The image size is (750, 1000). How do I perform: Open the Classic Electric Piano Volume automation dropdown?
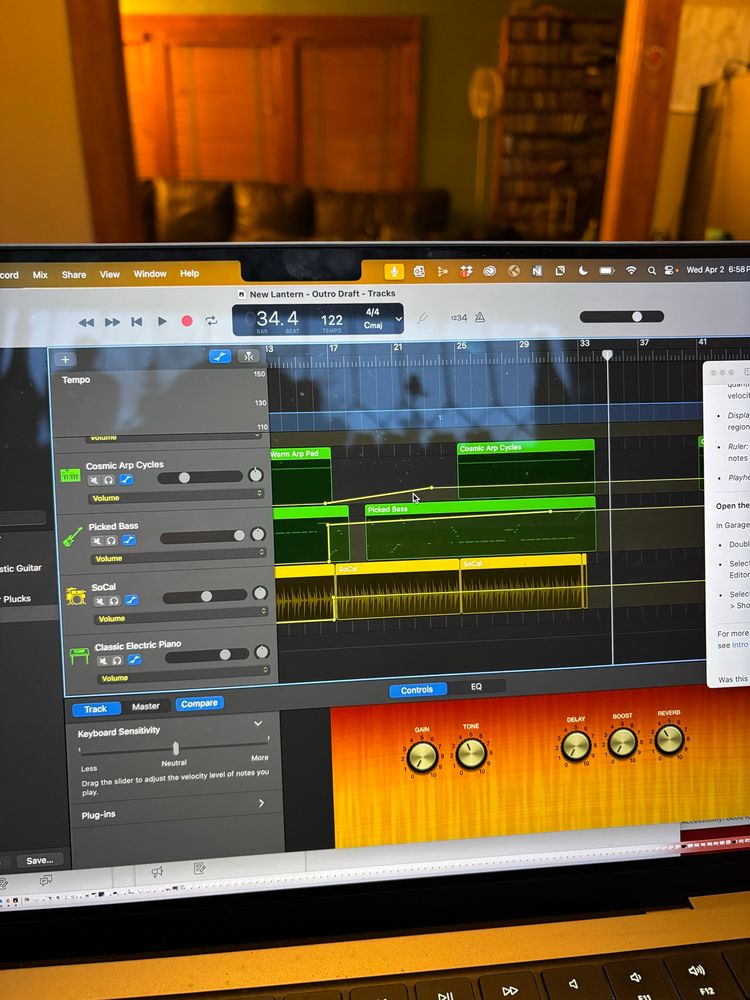tap(184, 674)
